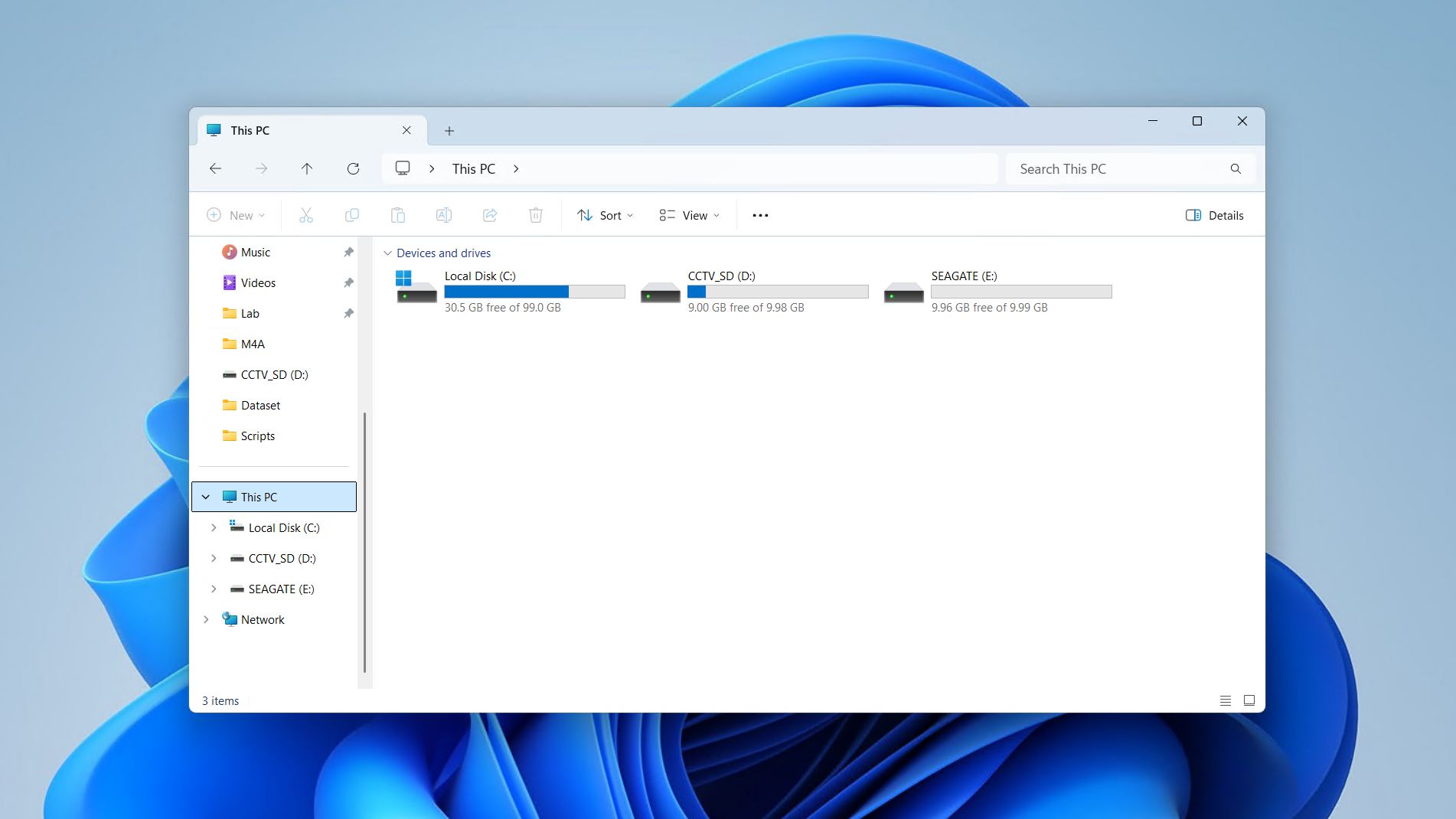Screen dimensions: 1456x819
Task: Open pinned CCTV_SD (D:) above Dataset
Action: tap(274, 374)
